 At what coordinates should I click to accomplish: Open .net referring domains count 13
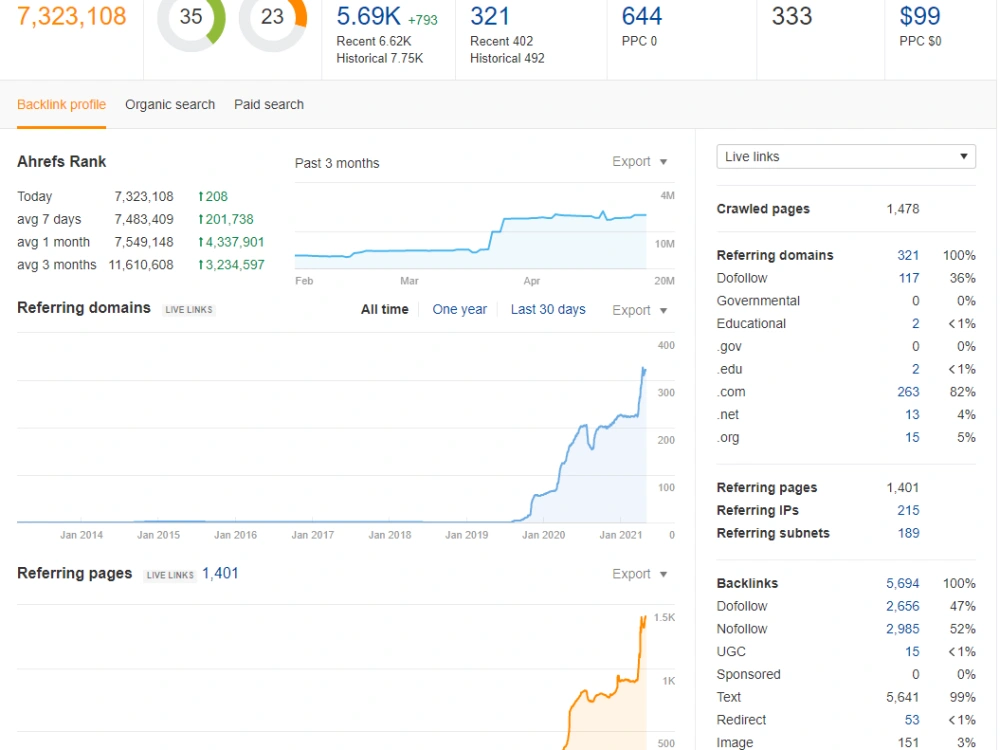[912, 415]
